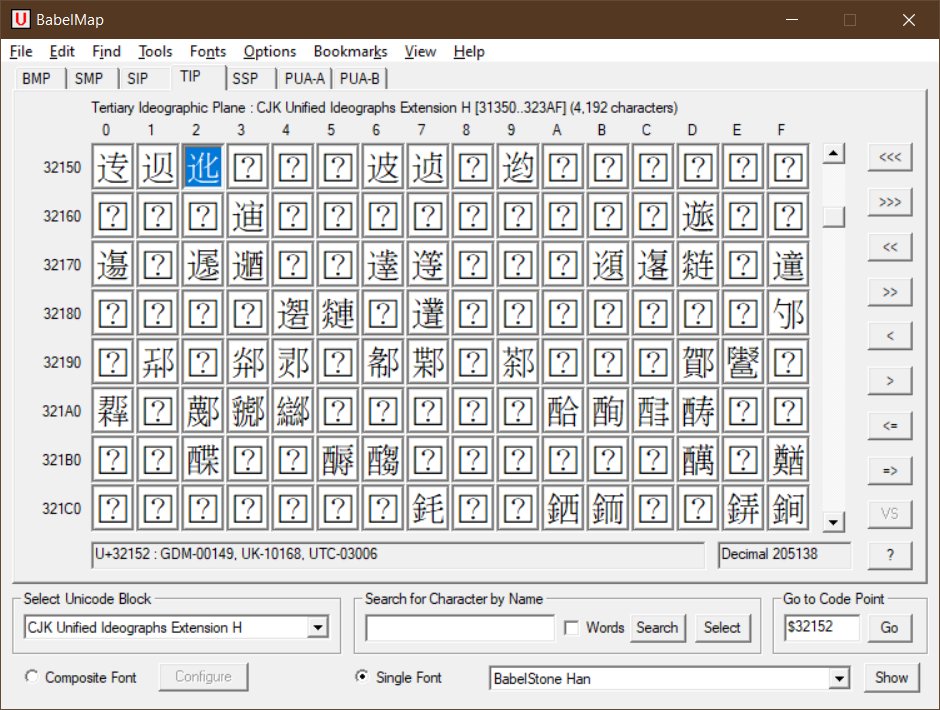
Task: Jump to last block with >>> button
Action: pyautogui.click(x=890, y=202)
